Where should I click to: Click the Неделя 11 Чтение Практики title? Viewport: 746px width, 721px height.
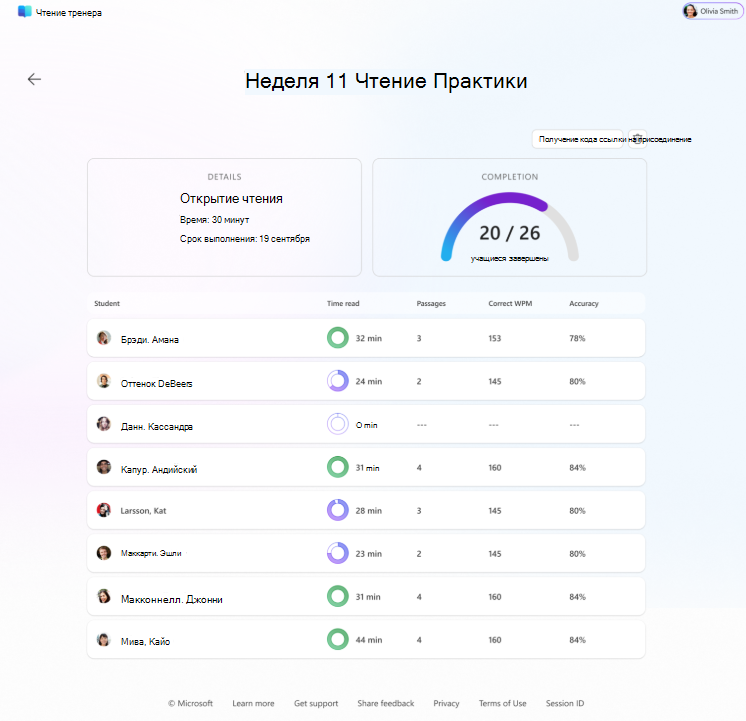(x=386, y=81)
